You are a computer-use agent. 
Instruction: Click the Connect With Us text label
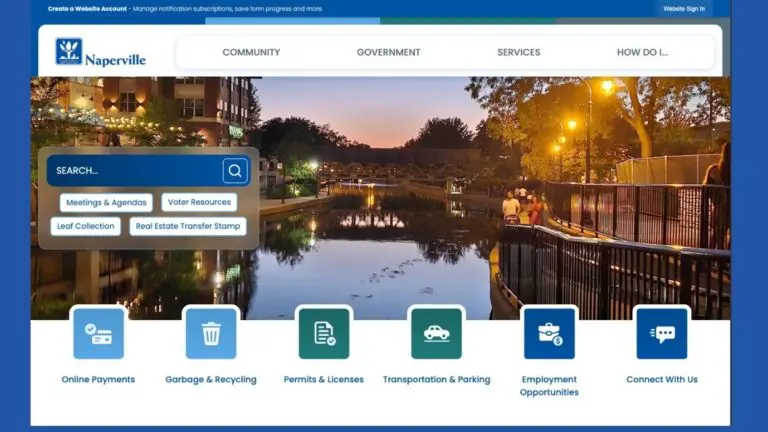[662, 379]
